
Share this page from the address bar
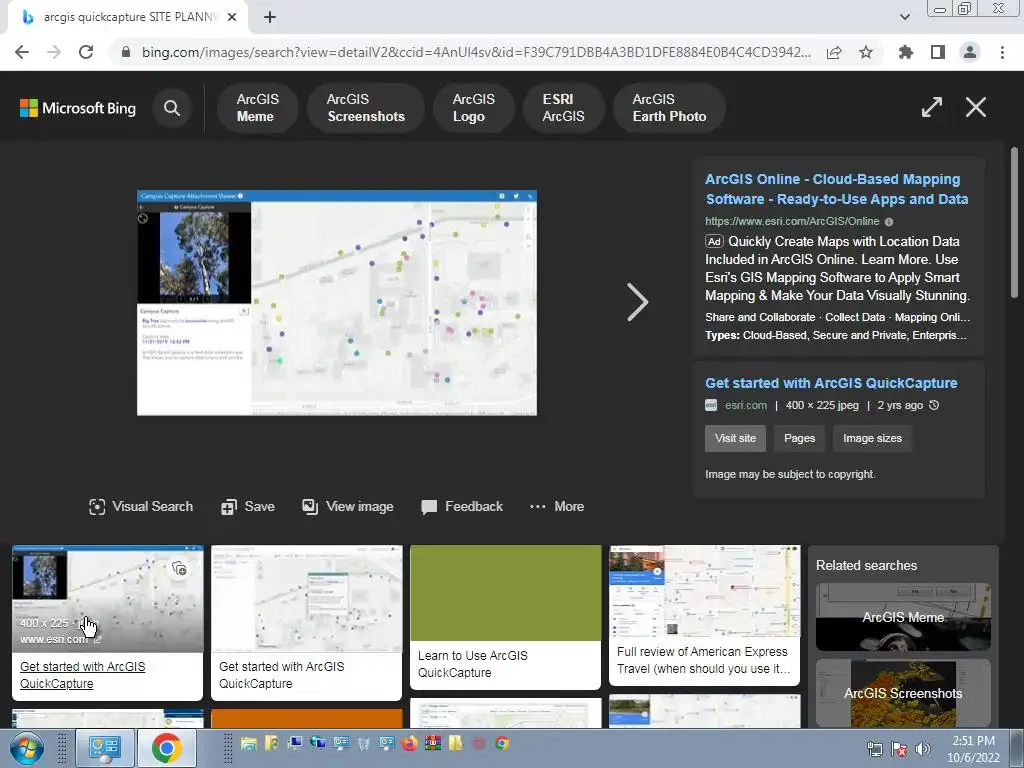point(834,52)
